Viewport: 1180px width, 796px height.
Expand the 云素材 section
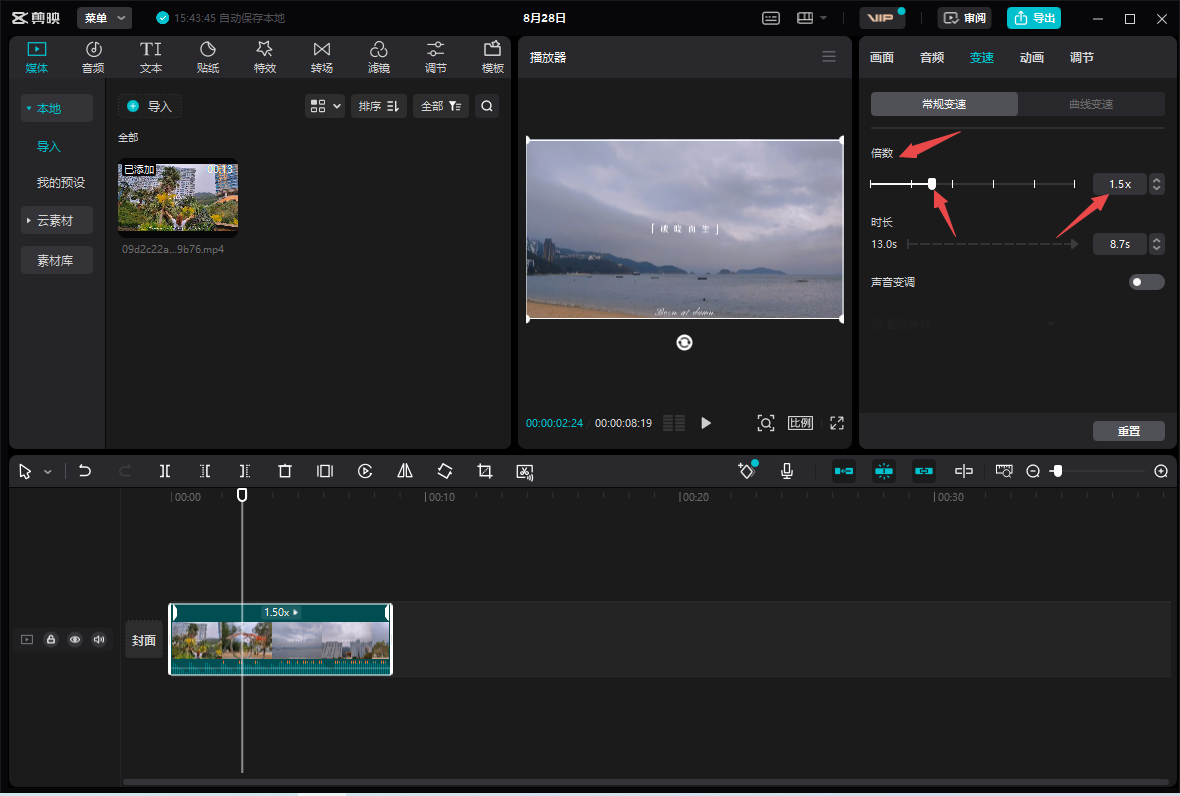point(57,220)
